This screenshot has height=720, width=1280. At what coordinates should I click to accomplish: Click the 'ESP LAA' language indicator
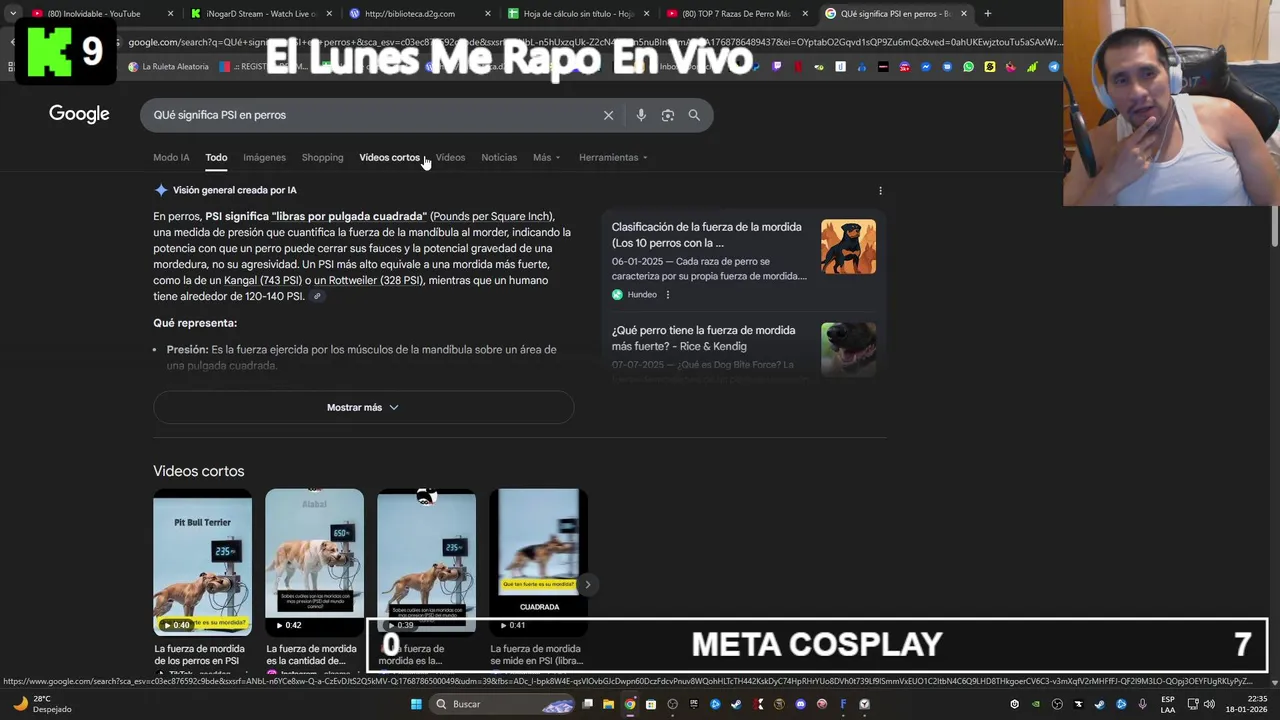coord(1168,704)
